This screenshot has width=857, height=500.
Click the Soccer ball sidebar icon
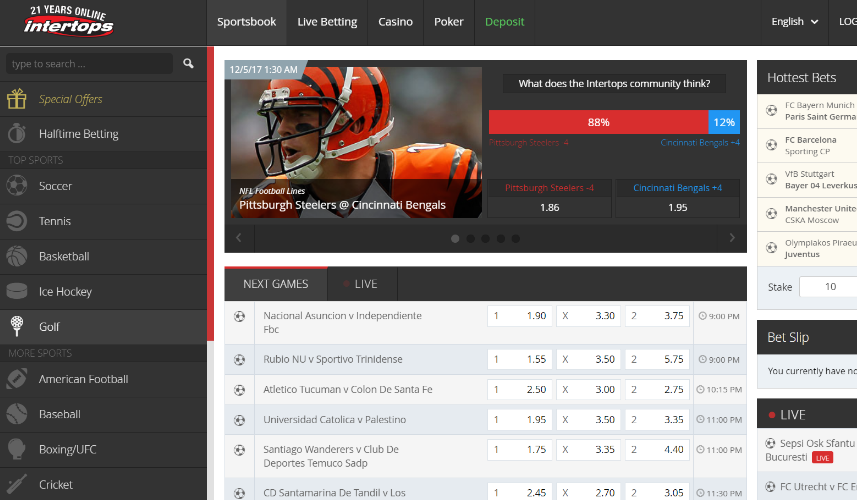[x=16, y=186]
